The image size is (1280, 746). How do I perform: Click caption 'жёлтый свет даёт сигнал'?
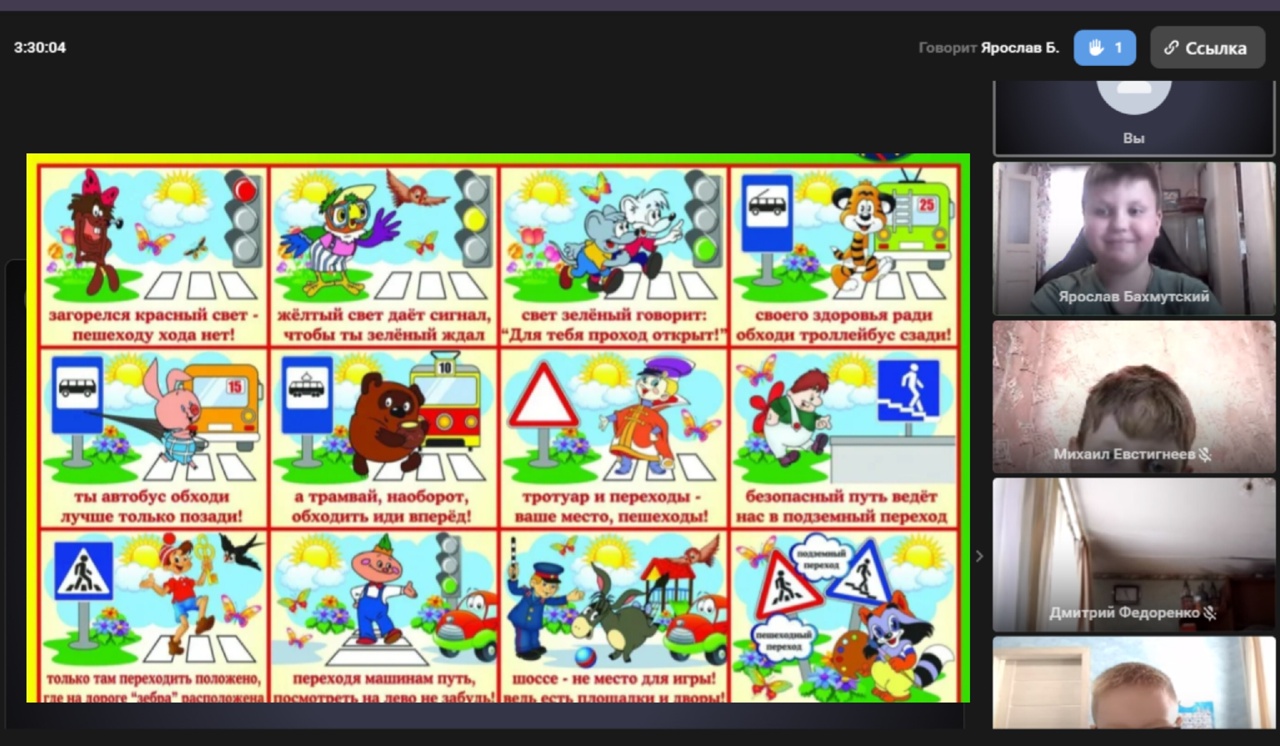384,314
